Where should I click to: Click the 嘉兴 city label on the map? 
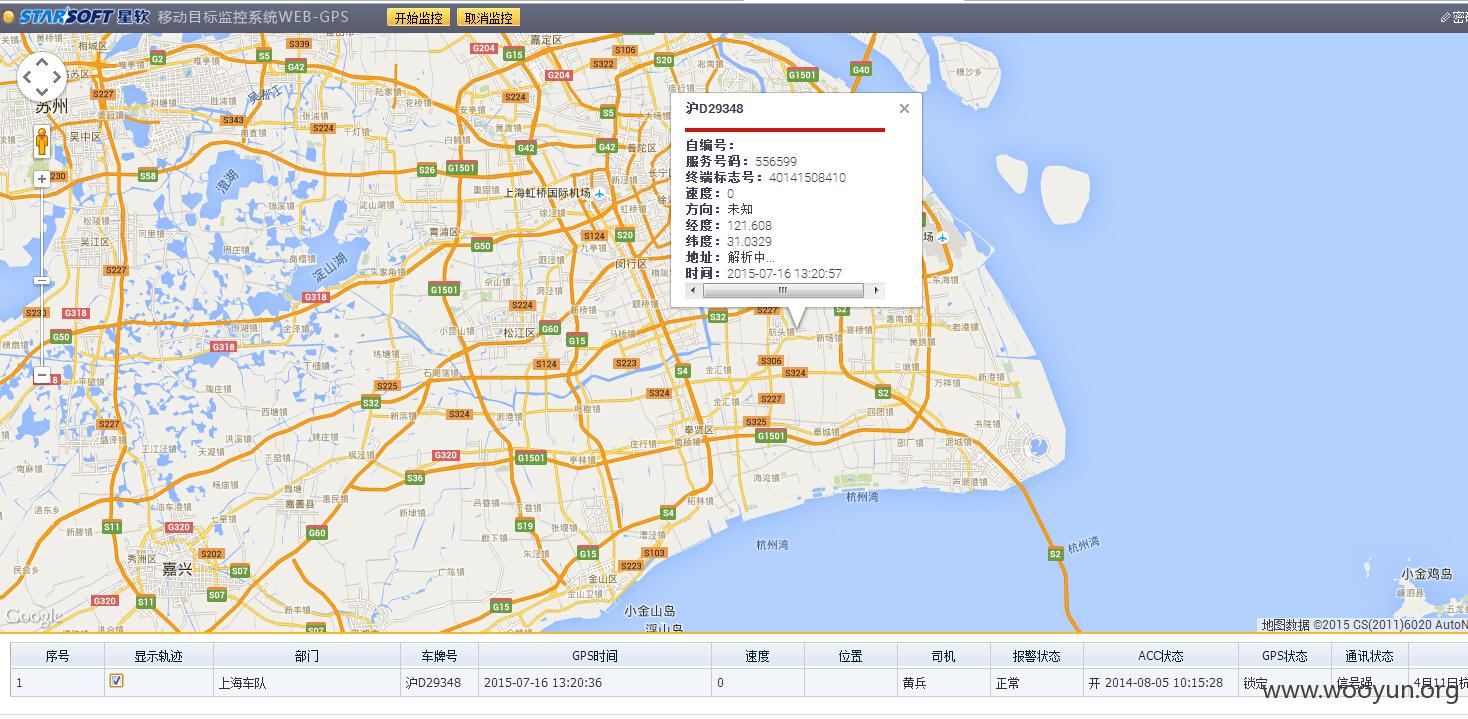(177, 569)
